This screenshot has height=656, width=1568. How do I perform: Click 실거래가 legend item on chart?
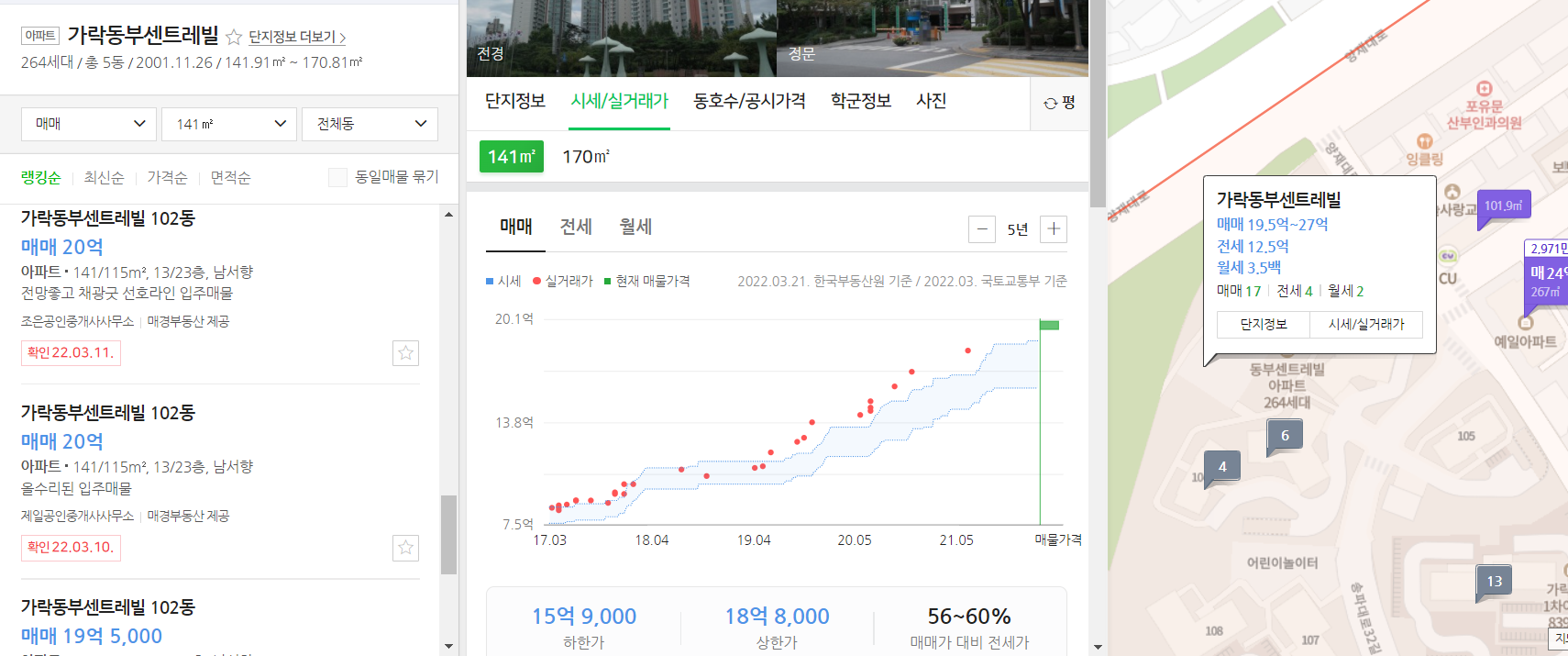[563, 282]
